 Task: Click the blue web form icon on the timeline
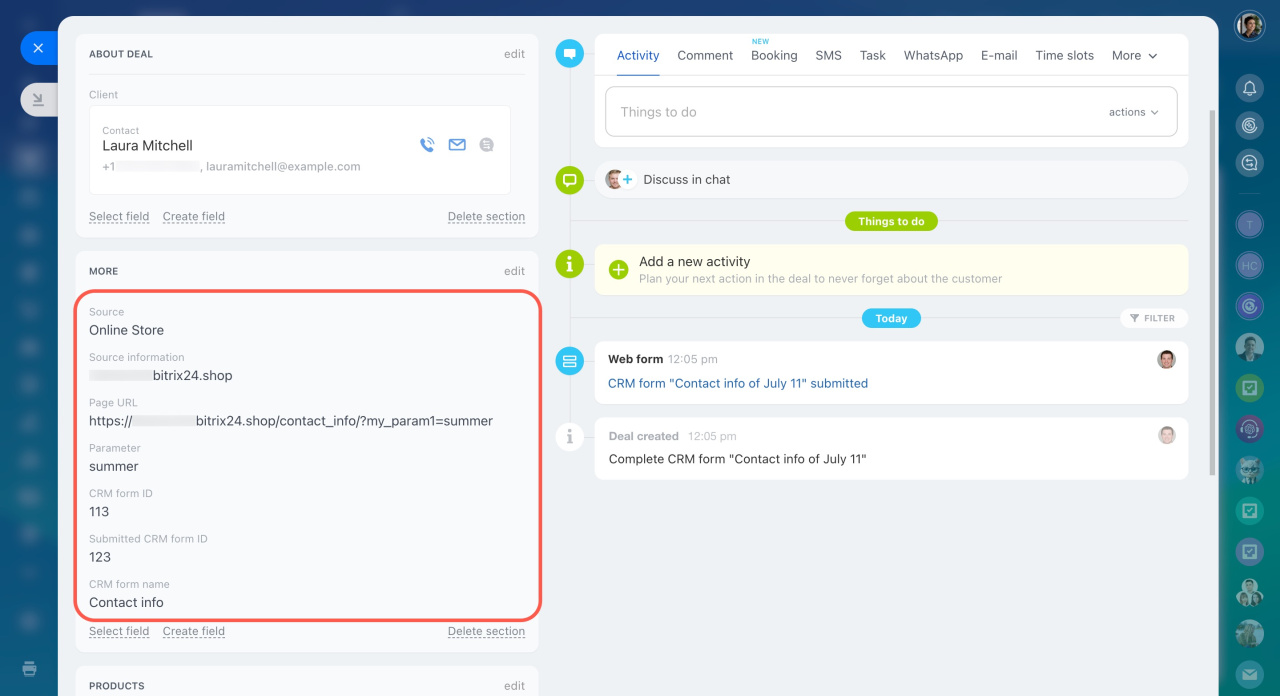pos(570,360)
